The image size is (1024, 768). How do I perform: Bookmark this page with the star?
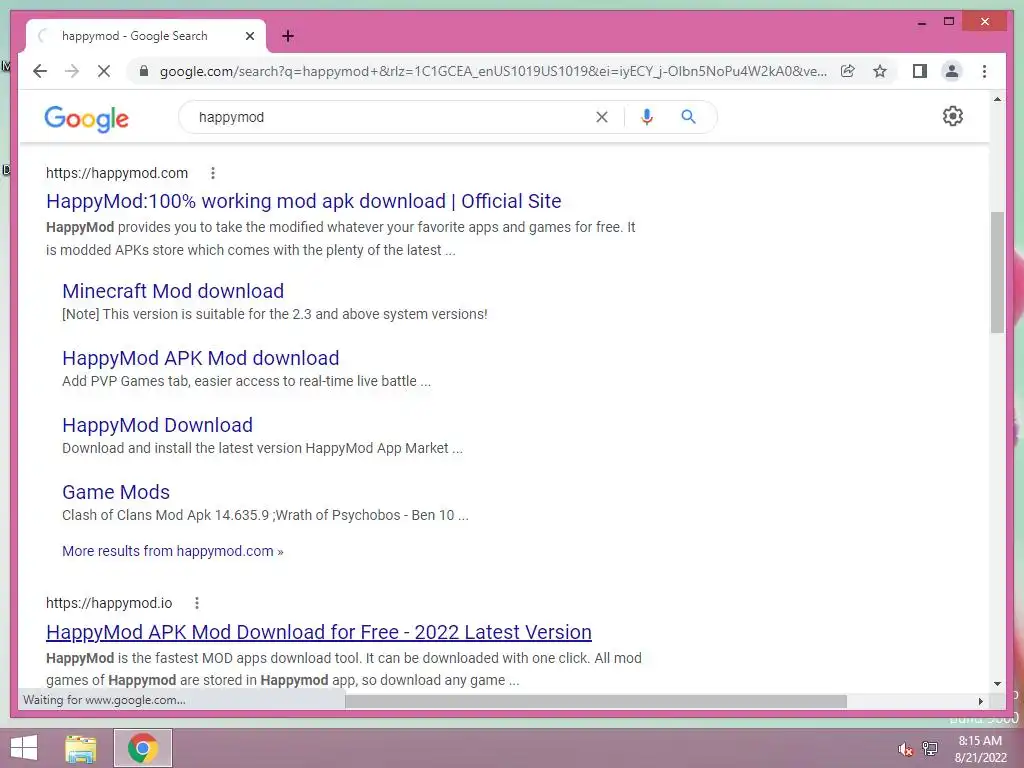coord(880,71)
